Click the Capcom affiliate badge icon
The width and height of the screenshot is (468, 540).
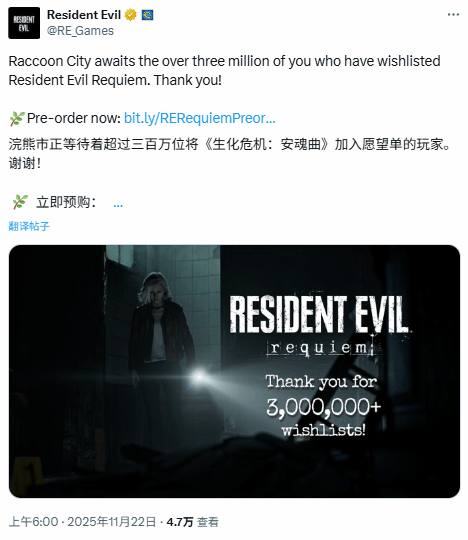tap(147, 15)
